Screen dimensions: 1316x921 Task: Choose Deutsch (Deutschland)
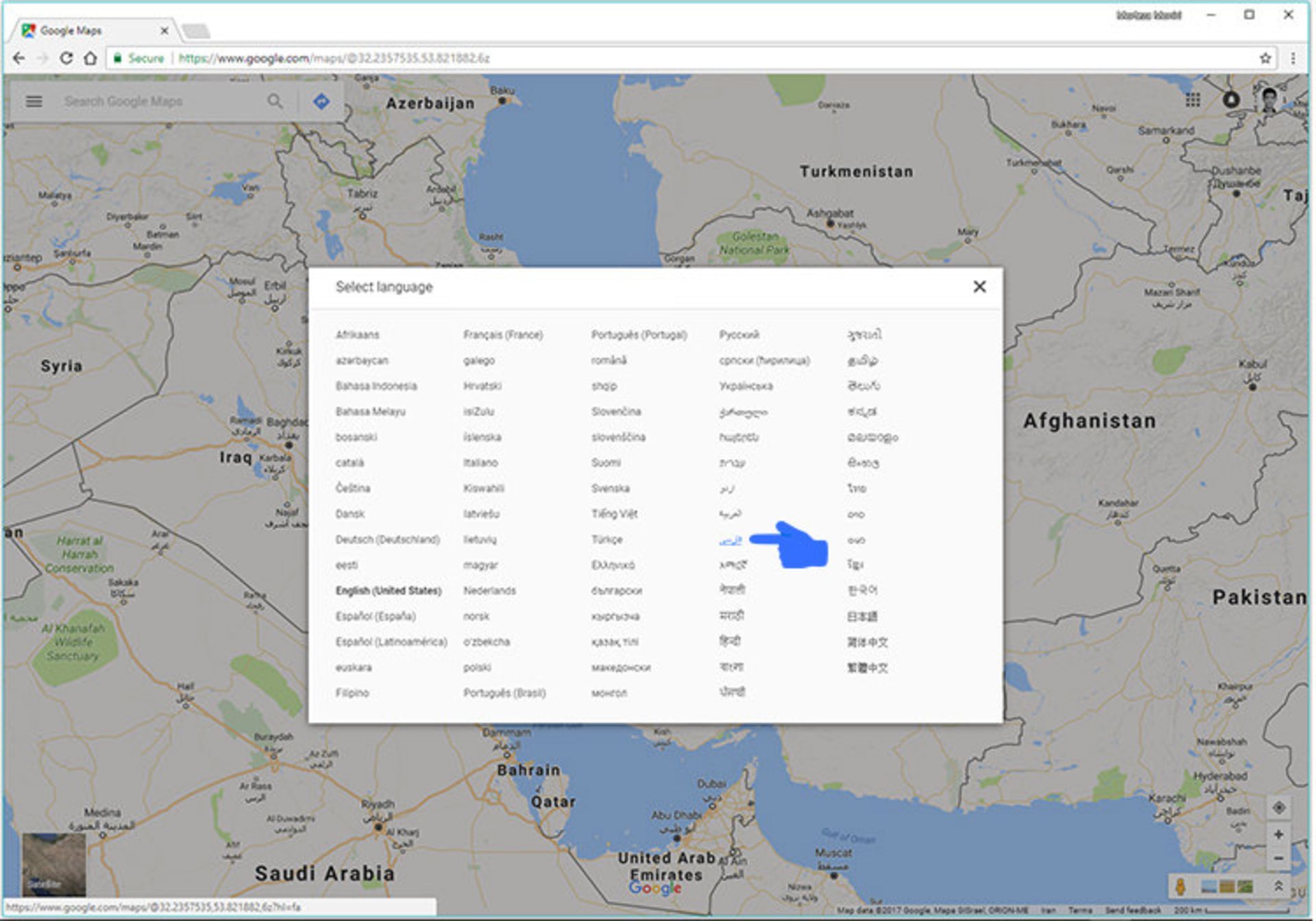point(387,539)
